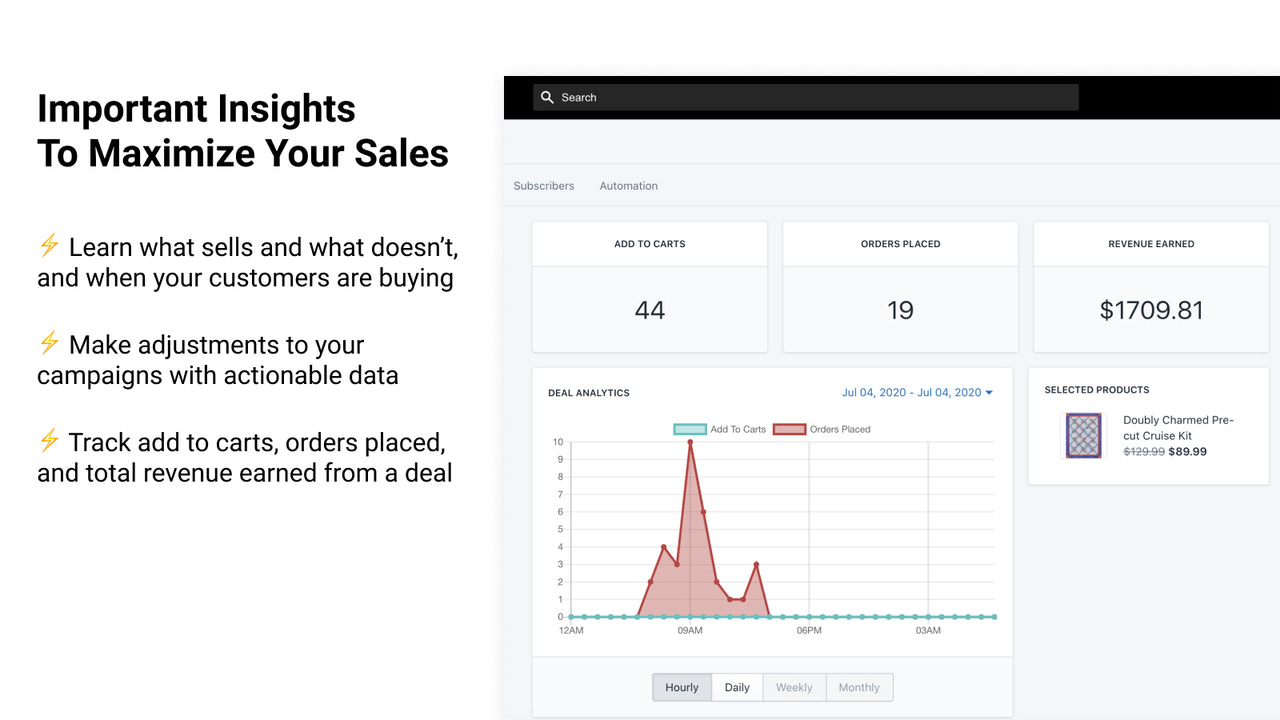Click the Doubly Charmed Cruise Kit product thumbnail

tap(1083, 436)
